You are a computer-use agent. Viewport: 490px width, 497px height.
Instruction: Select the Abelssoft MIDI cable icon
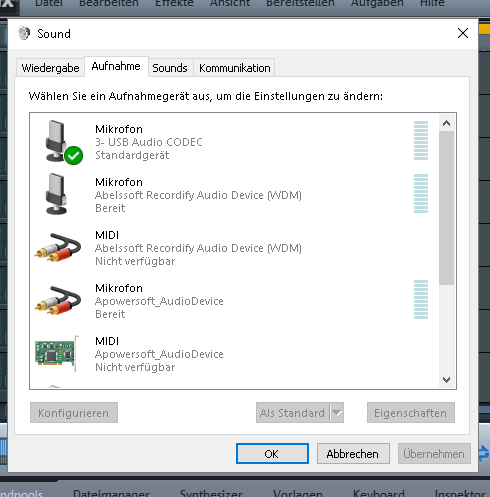(x=58, y=248)
